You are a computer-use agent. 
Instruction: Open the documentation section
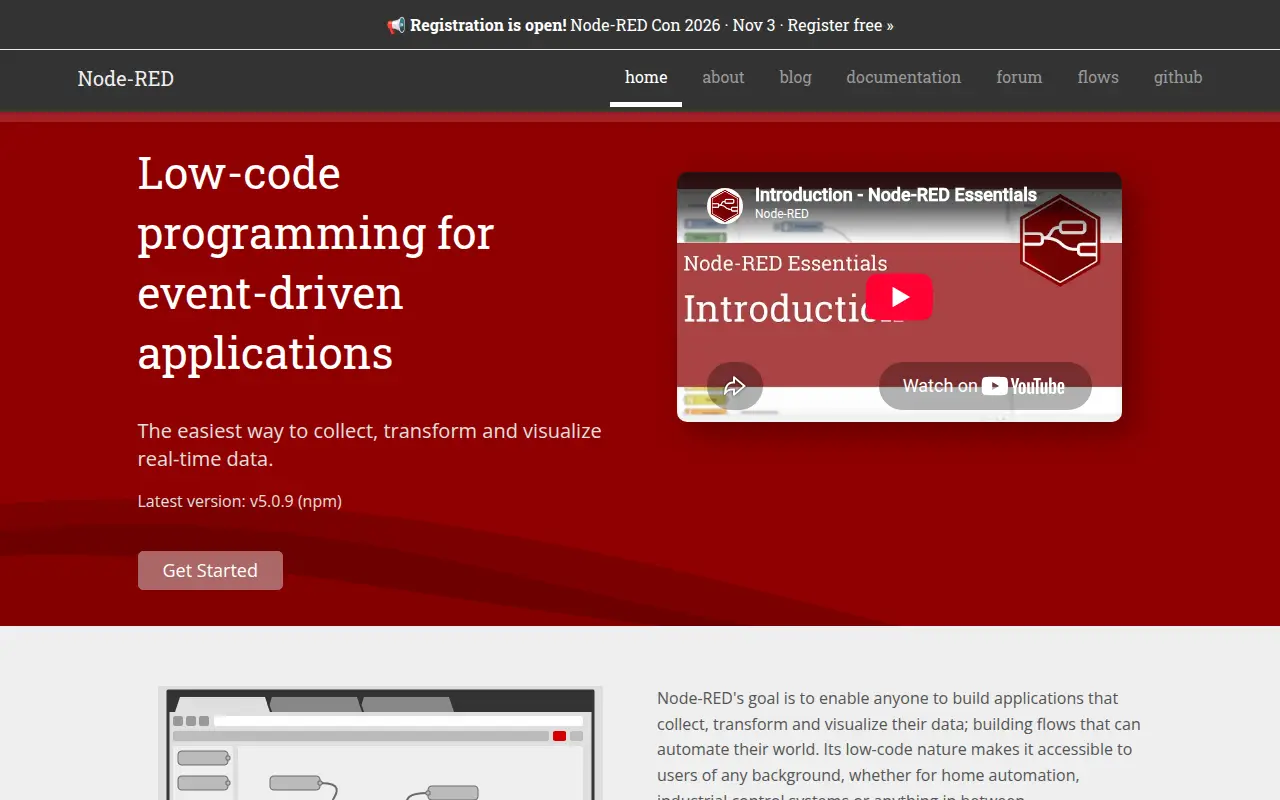904,78
